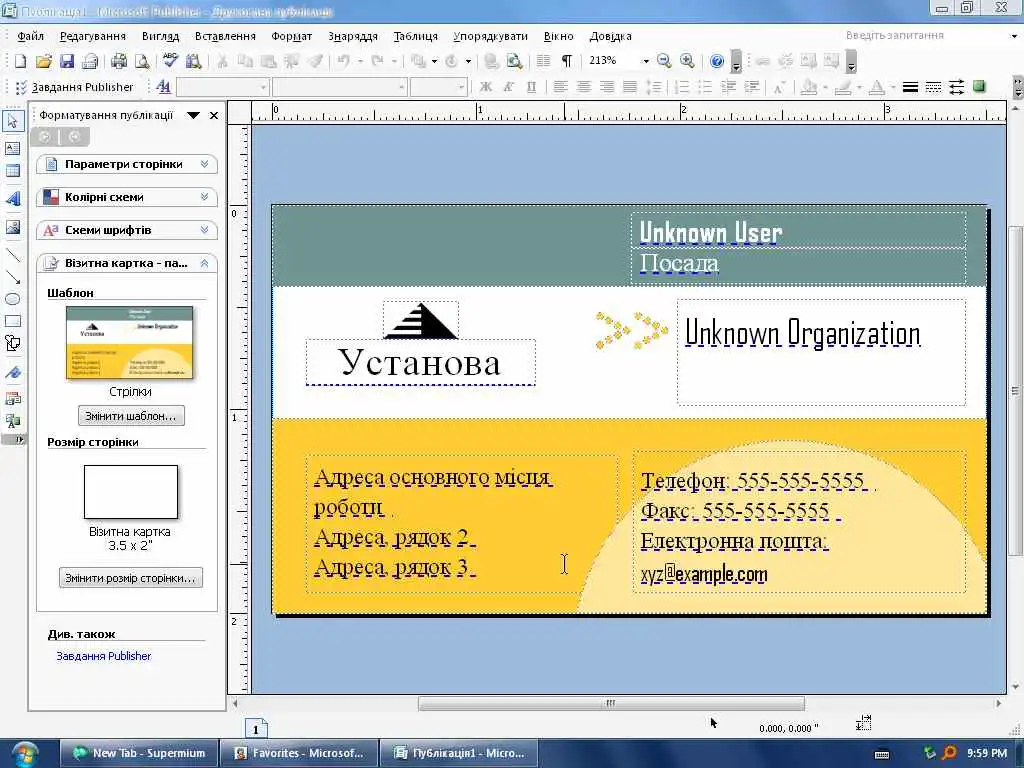Select the Select Objects arrow tool
This screenshot has height=768, width=1024.
click(12, 121)
